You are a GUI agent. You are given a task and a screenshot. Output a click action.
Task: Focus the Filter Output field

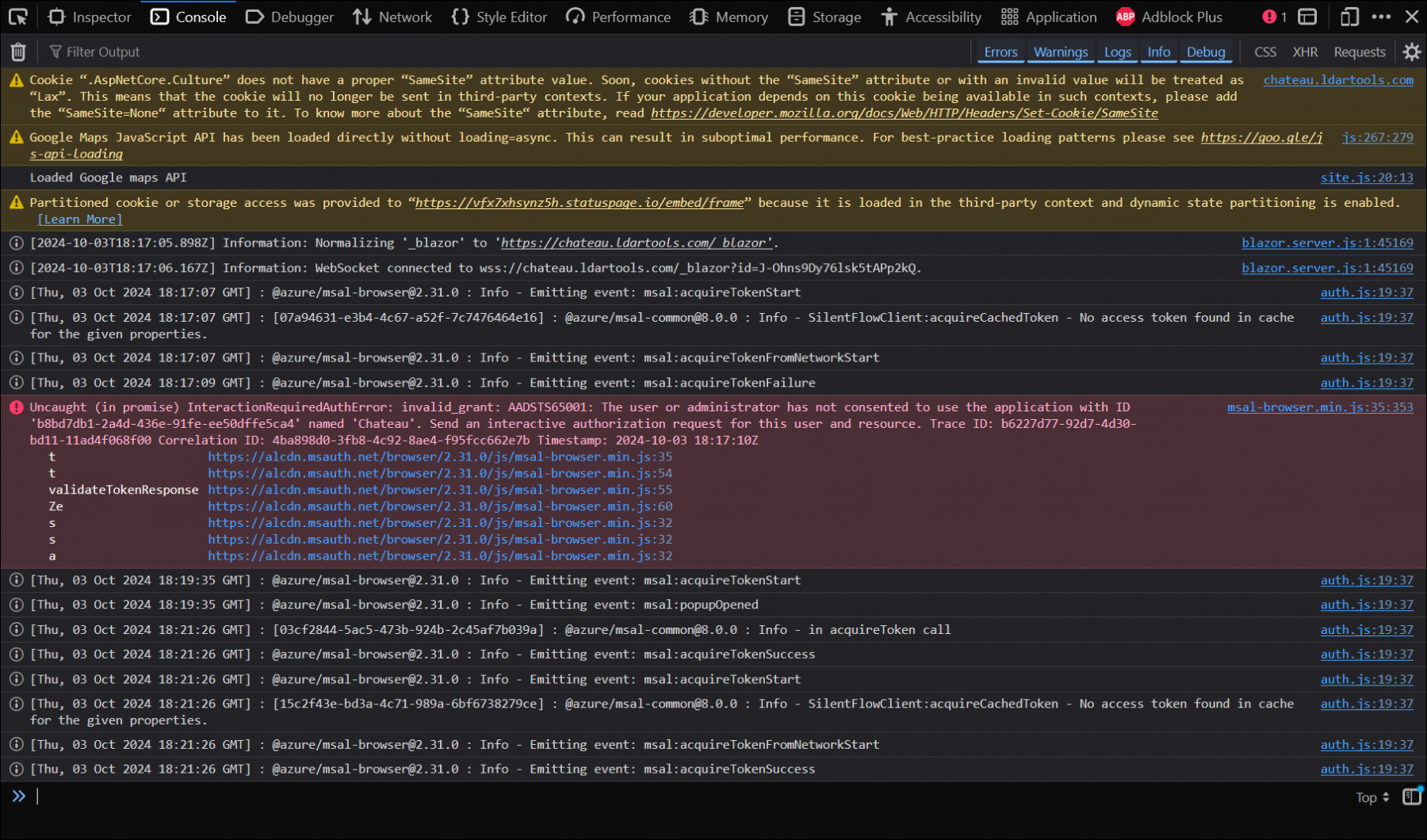pyautogui.click(x=507, y=52)
